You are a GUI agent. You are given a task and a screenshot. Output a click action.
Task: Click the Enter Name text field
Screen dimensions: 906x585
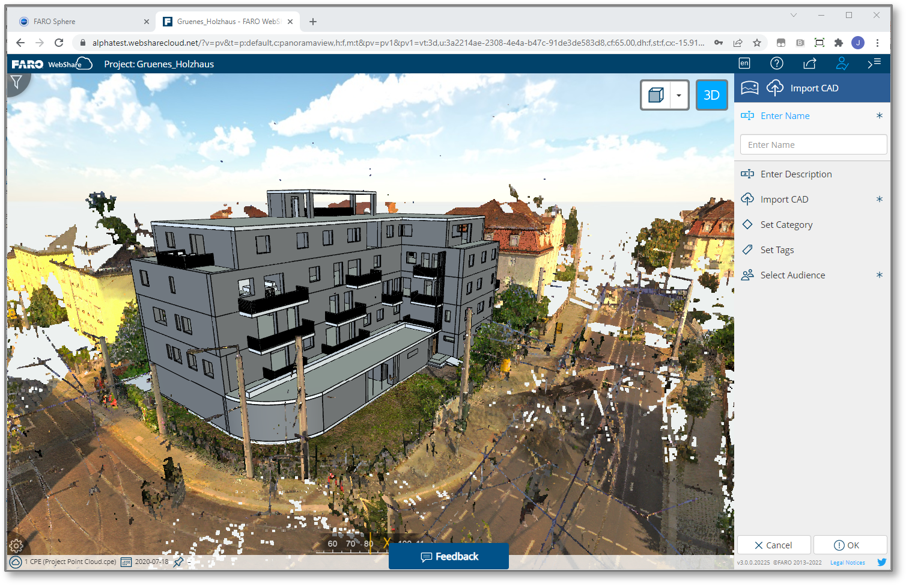(813, 145)
